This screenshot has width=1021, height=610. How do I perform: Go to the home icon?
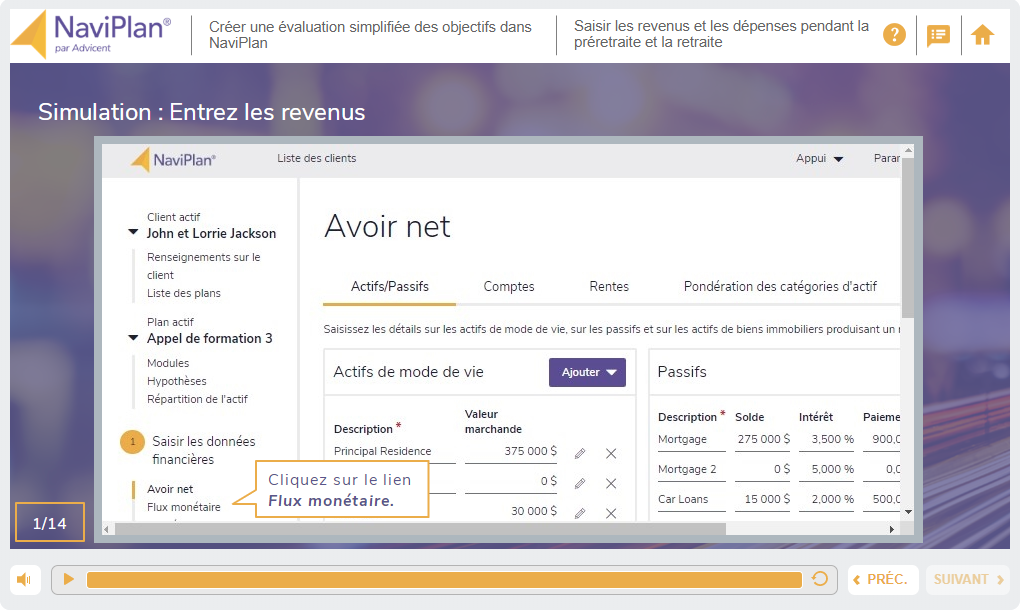point(983,35)
